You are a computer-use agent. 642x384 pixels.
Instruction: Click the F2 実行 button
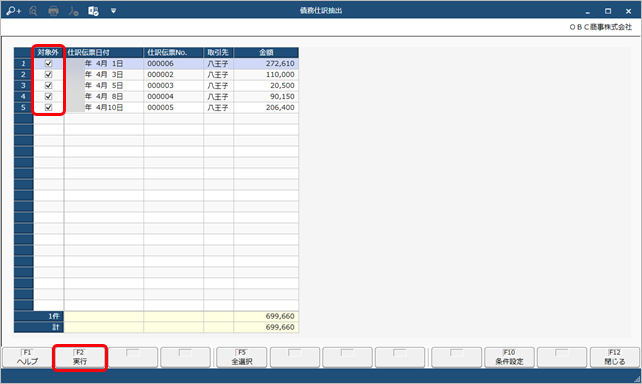[x=80, y=357]
